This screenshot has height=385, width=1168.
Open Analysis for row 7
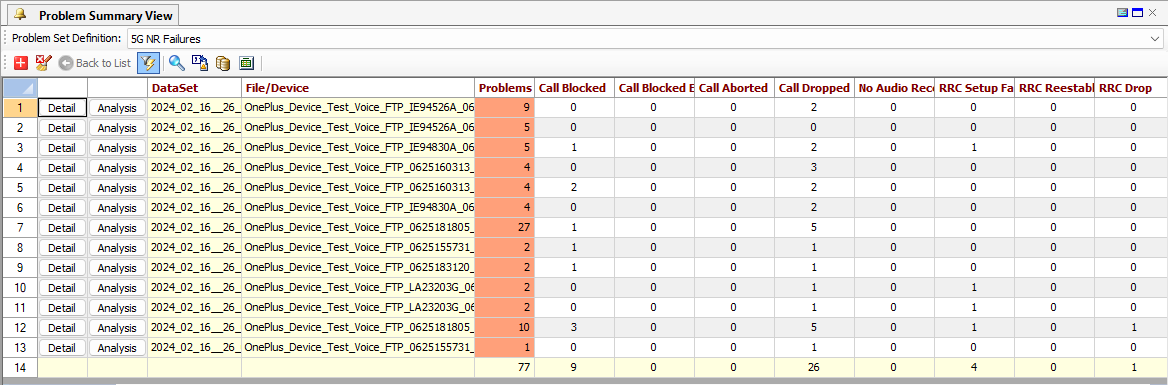[x=118, y=228]
